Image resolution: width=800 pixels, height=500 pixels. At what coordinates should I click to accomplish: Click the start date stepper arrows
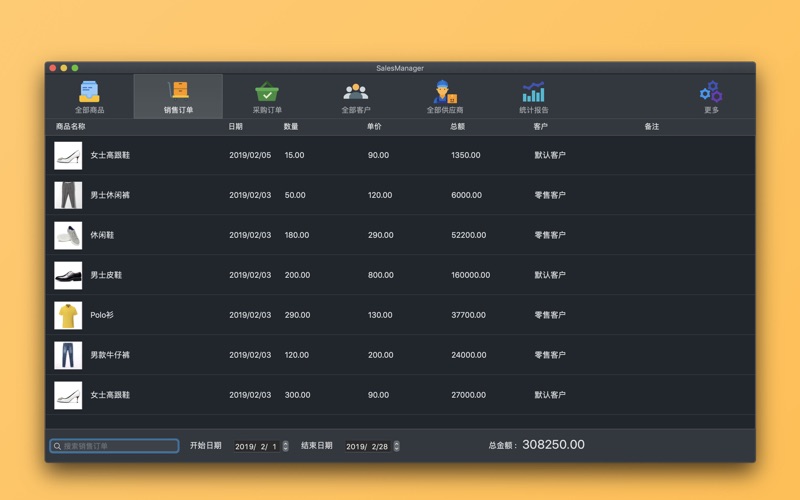(x=285, y=446)
